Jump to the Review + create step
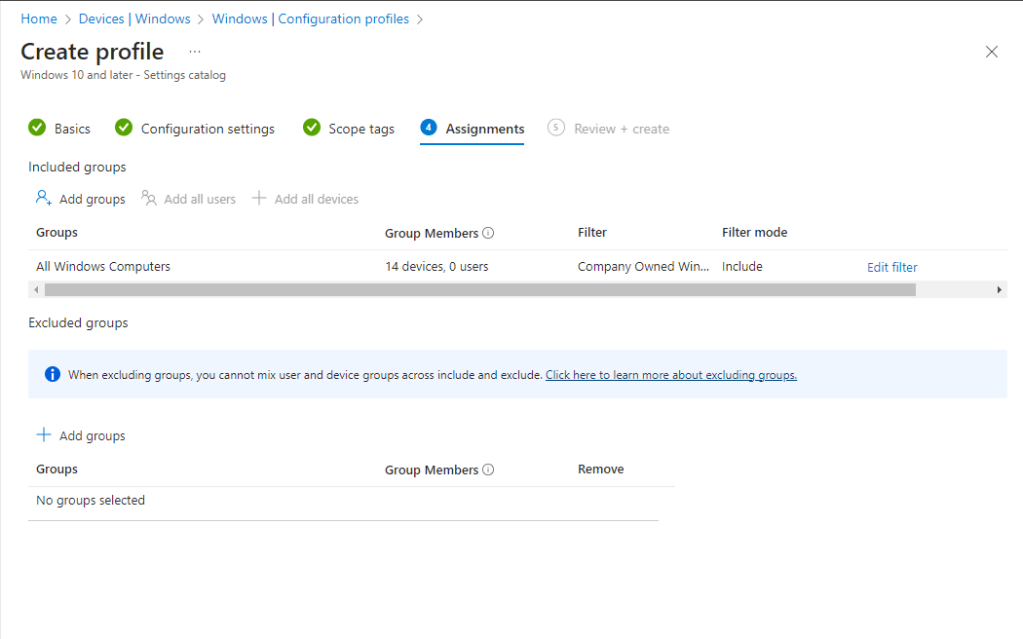The image size is (1023, 639). click(x=609, y=128)
